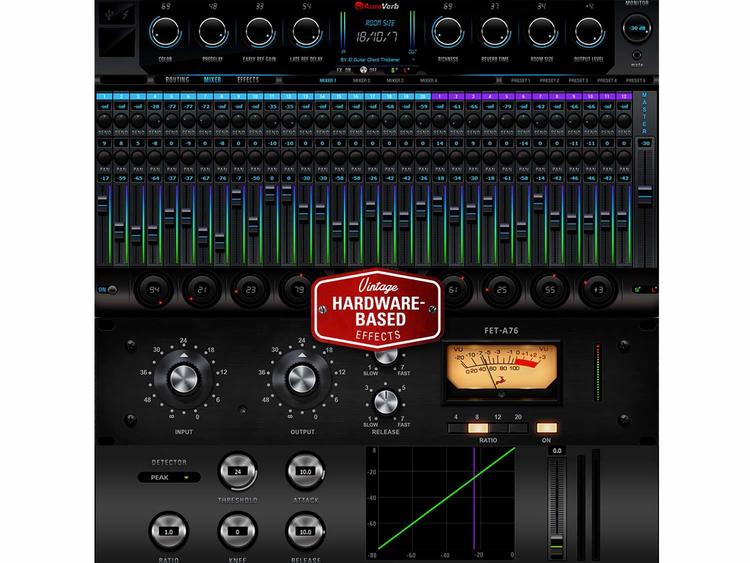Select the Mixer 3 tab
Viewport: 750px width, 563px height.
tap(395, 81)
